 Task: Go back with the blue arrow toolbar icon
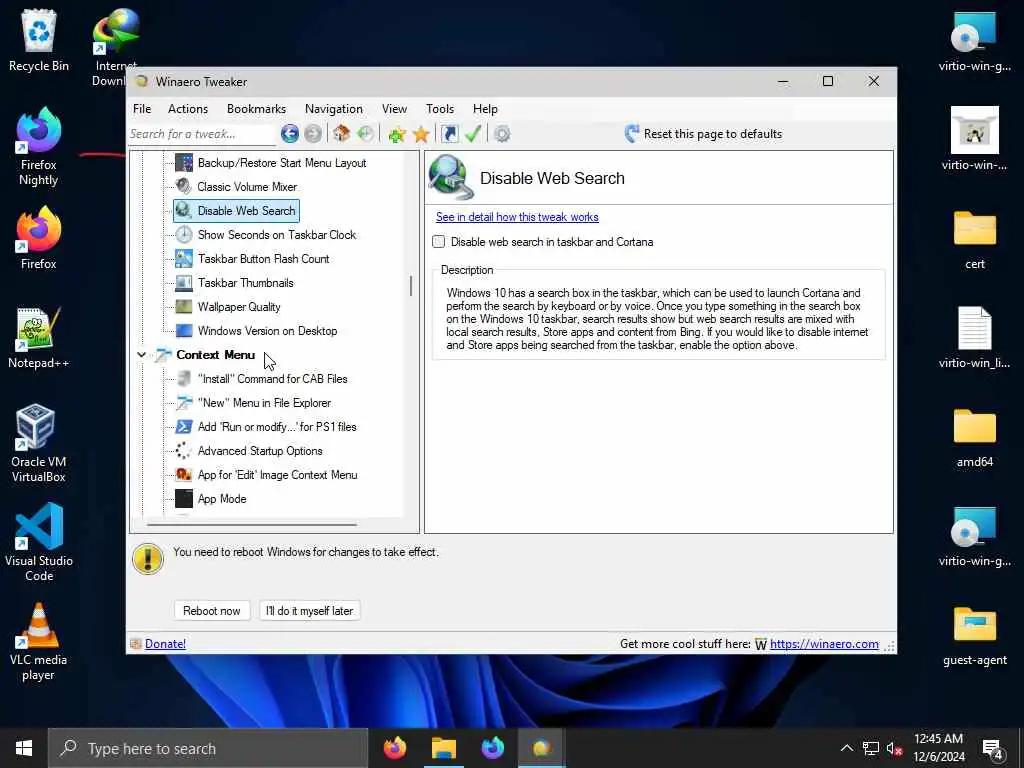click(x=290, y=134)
